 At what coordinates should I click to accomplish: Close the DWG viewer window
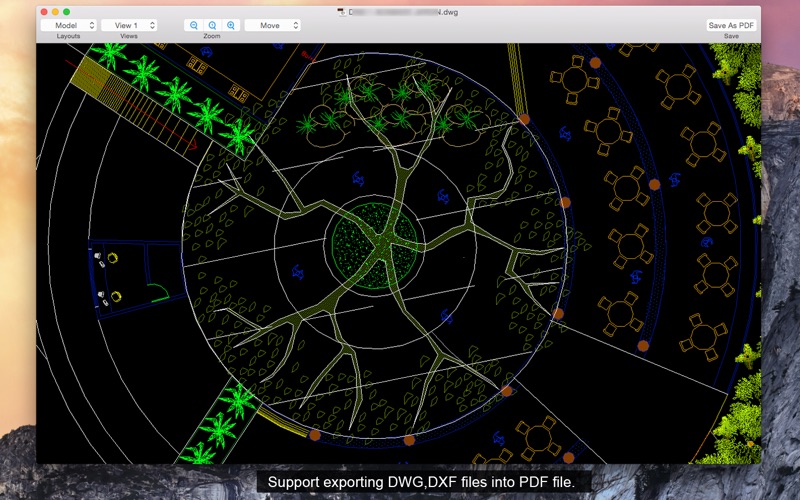coord(44,11)
